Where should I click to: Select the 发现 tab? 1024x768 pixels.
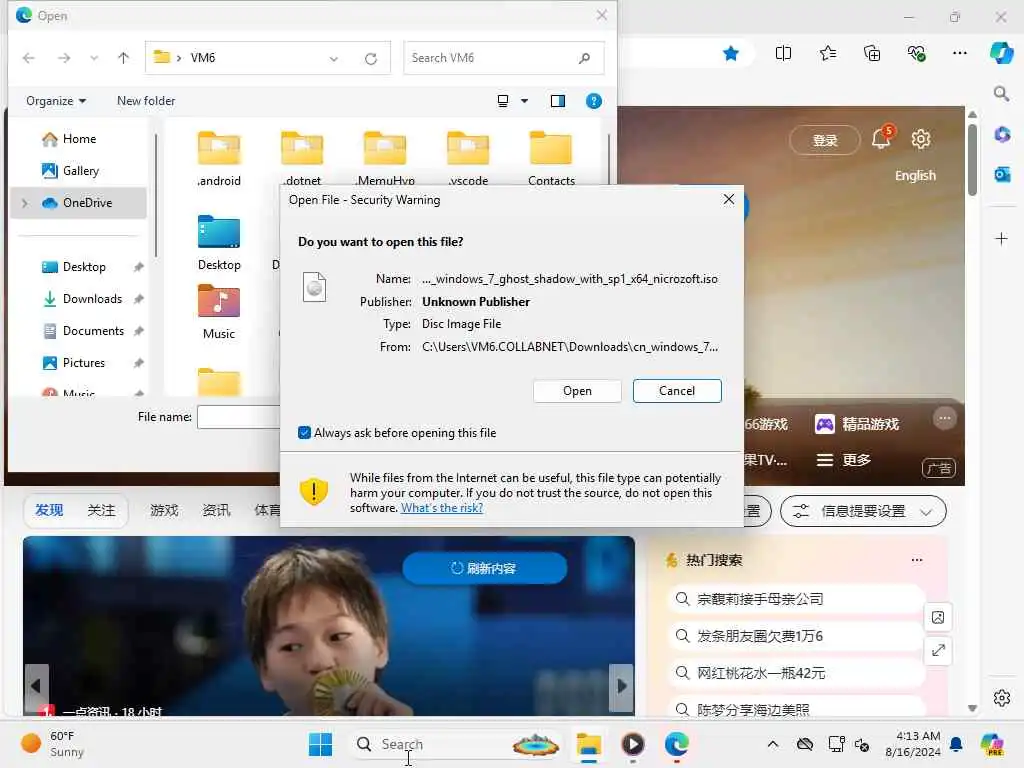(x=49, y=510)
